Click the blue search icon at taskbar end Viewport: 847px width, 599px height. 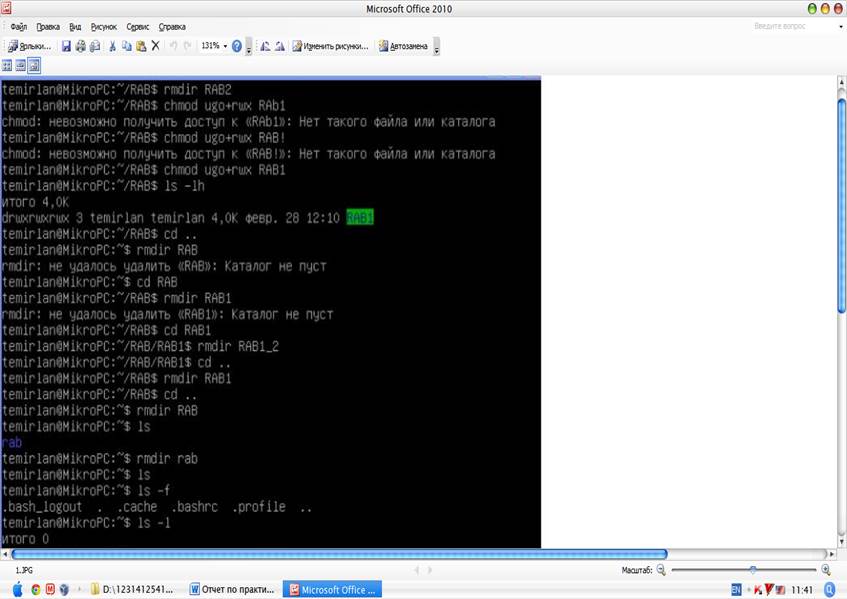pyautogui.click(x=830, y=589)
